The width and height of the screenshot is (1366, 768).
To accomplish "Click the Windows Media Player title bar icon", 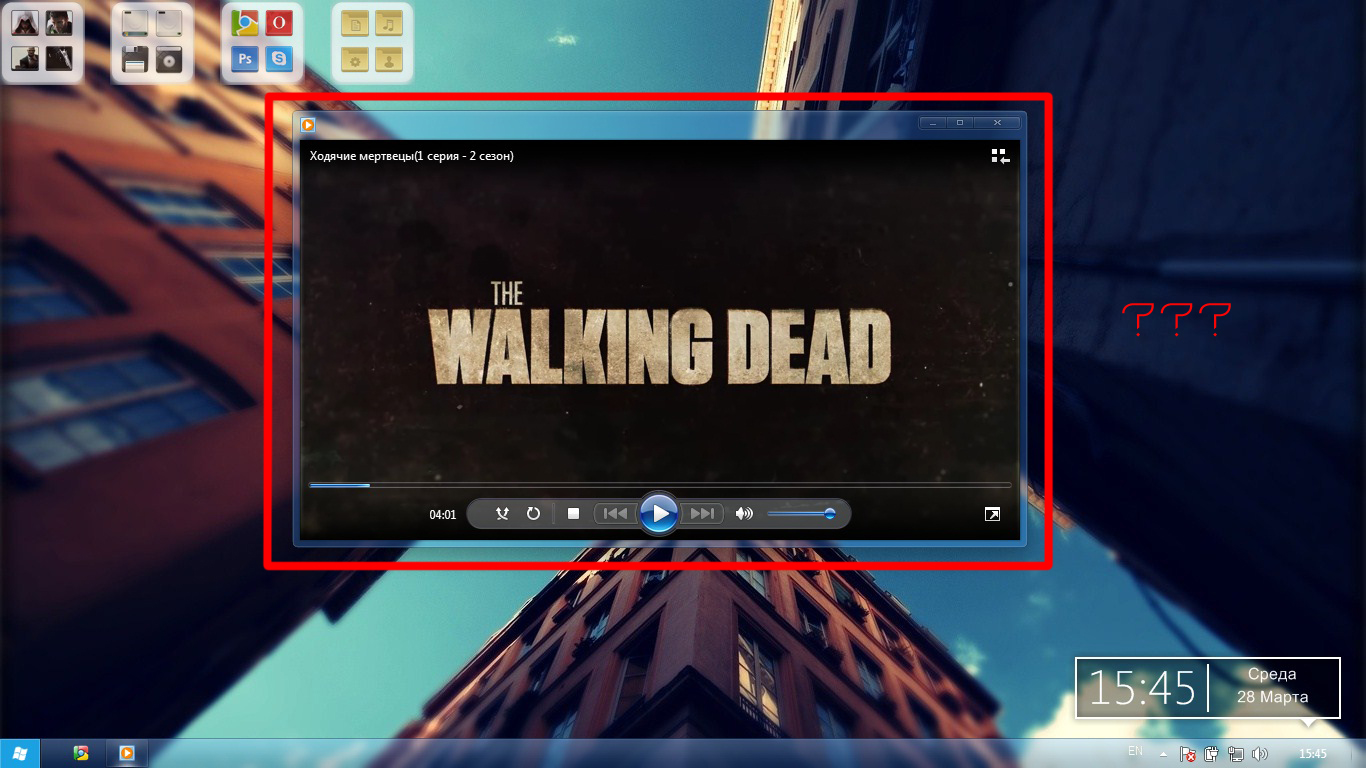I will [308, 125].
